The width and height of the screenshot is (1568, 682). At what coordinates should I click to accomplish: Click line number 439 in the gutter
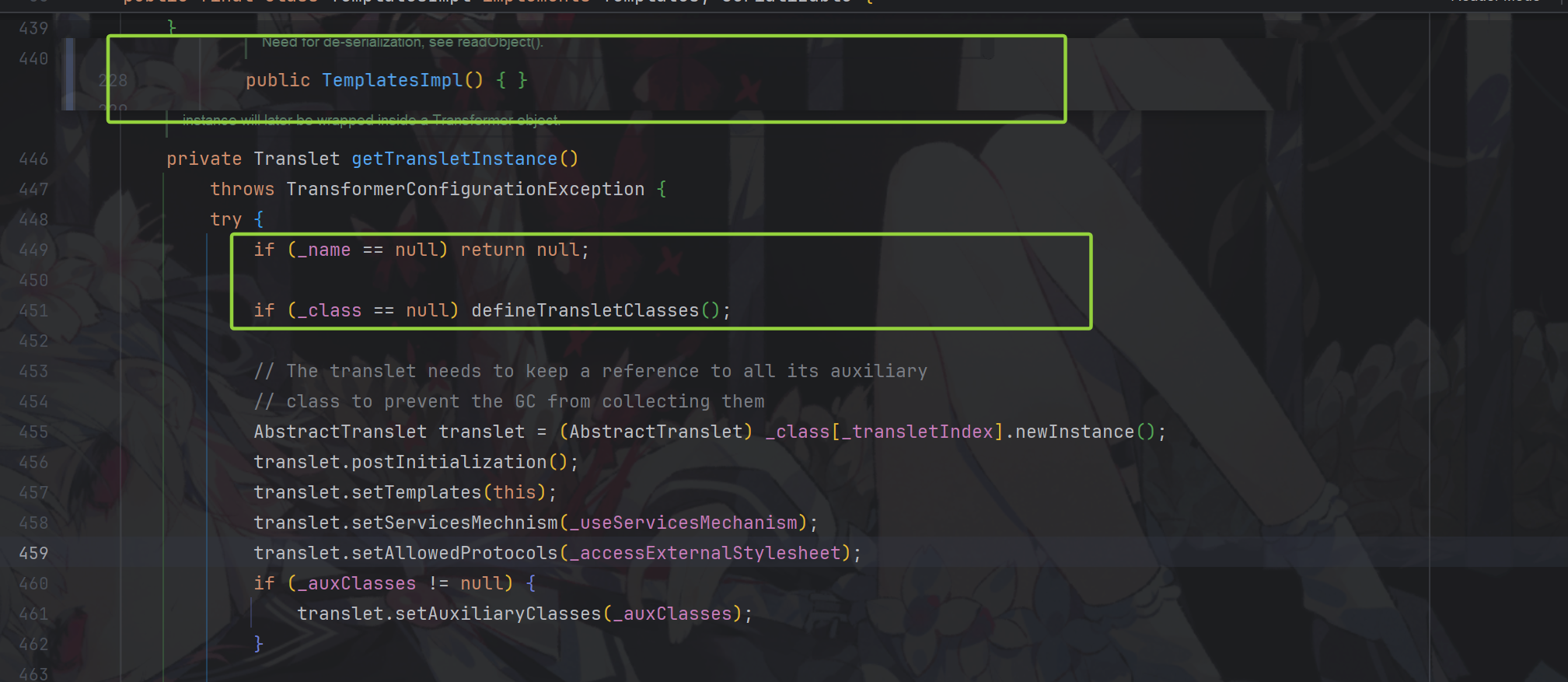pyautogui.click(x=33, y=28)
